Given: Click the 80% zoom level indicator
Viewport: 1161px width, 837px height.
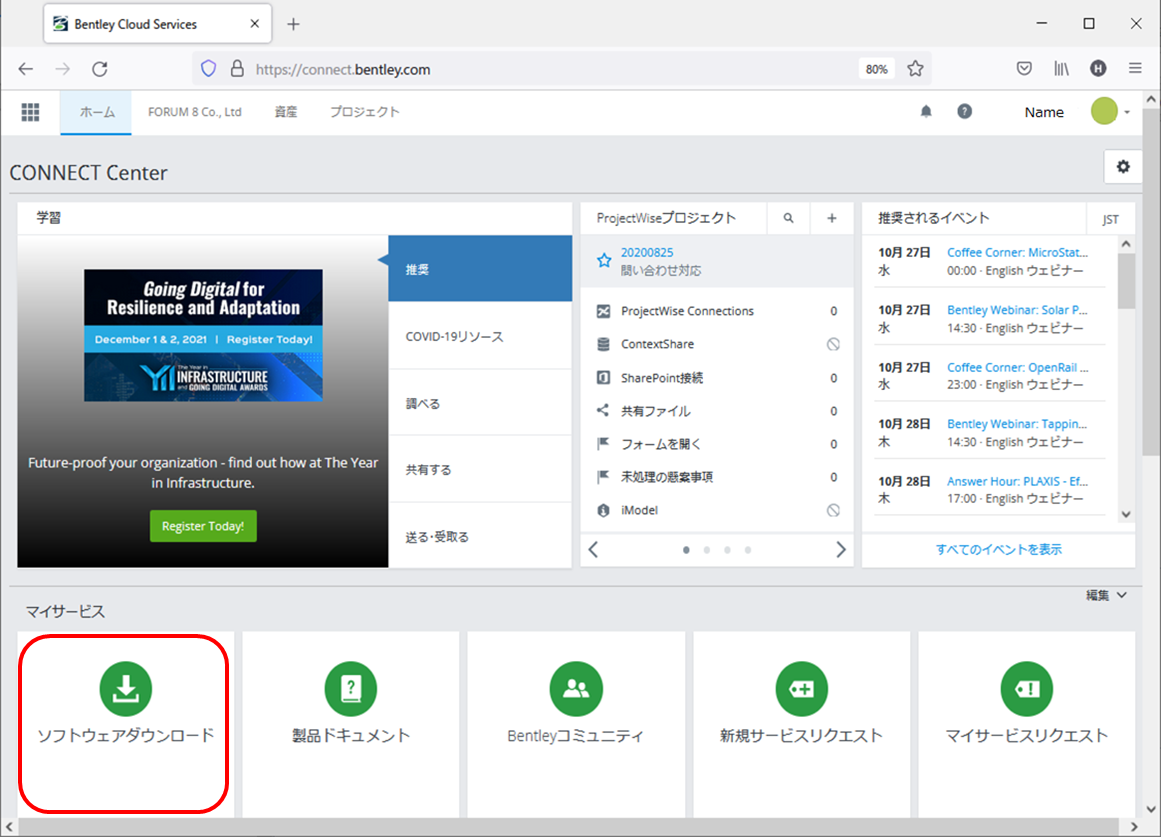Looking at the screenshot, I should [x=876, y=69].
